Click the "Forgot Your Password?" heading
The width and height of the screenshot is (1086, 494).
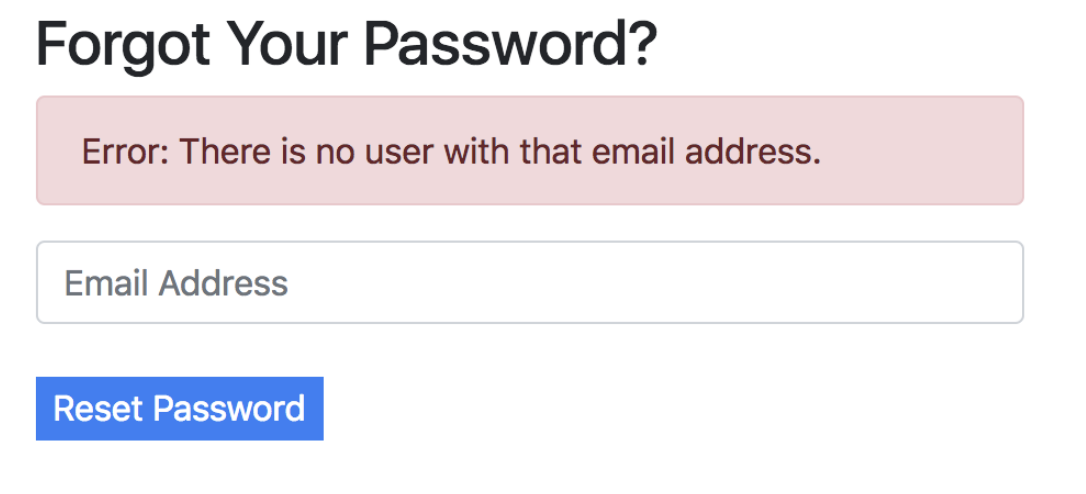point(346,45)
